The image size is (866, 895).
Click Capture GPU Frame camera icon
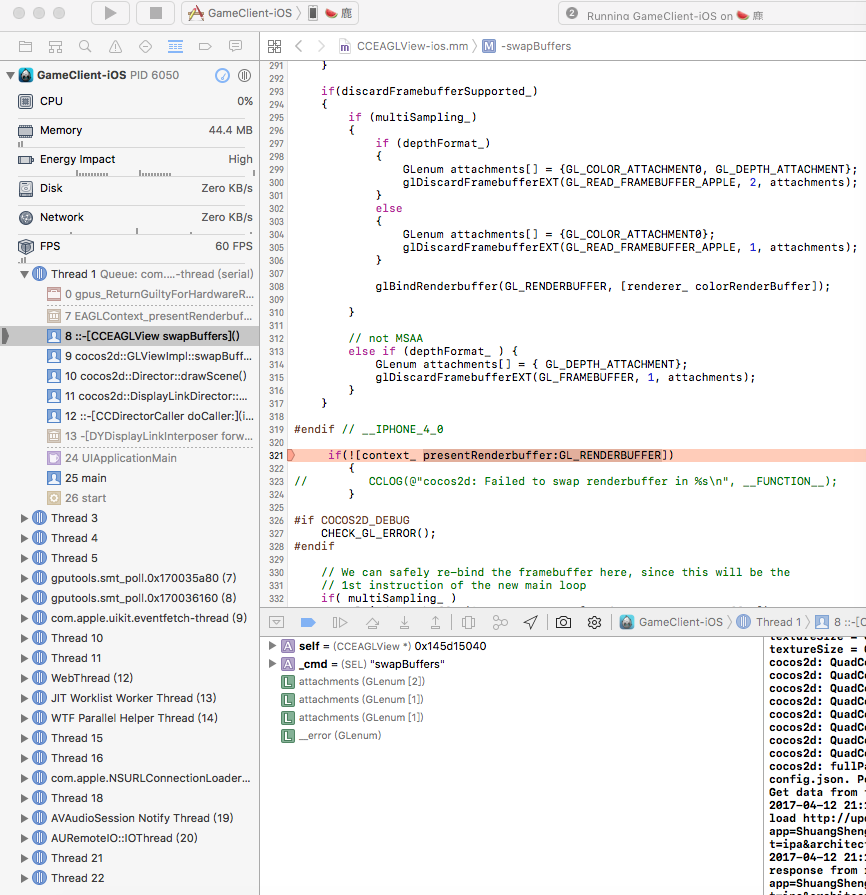pos(563,622)
